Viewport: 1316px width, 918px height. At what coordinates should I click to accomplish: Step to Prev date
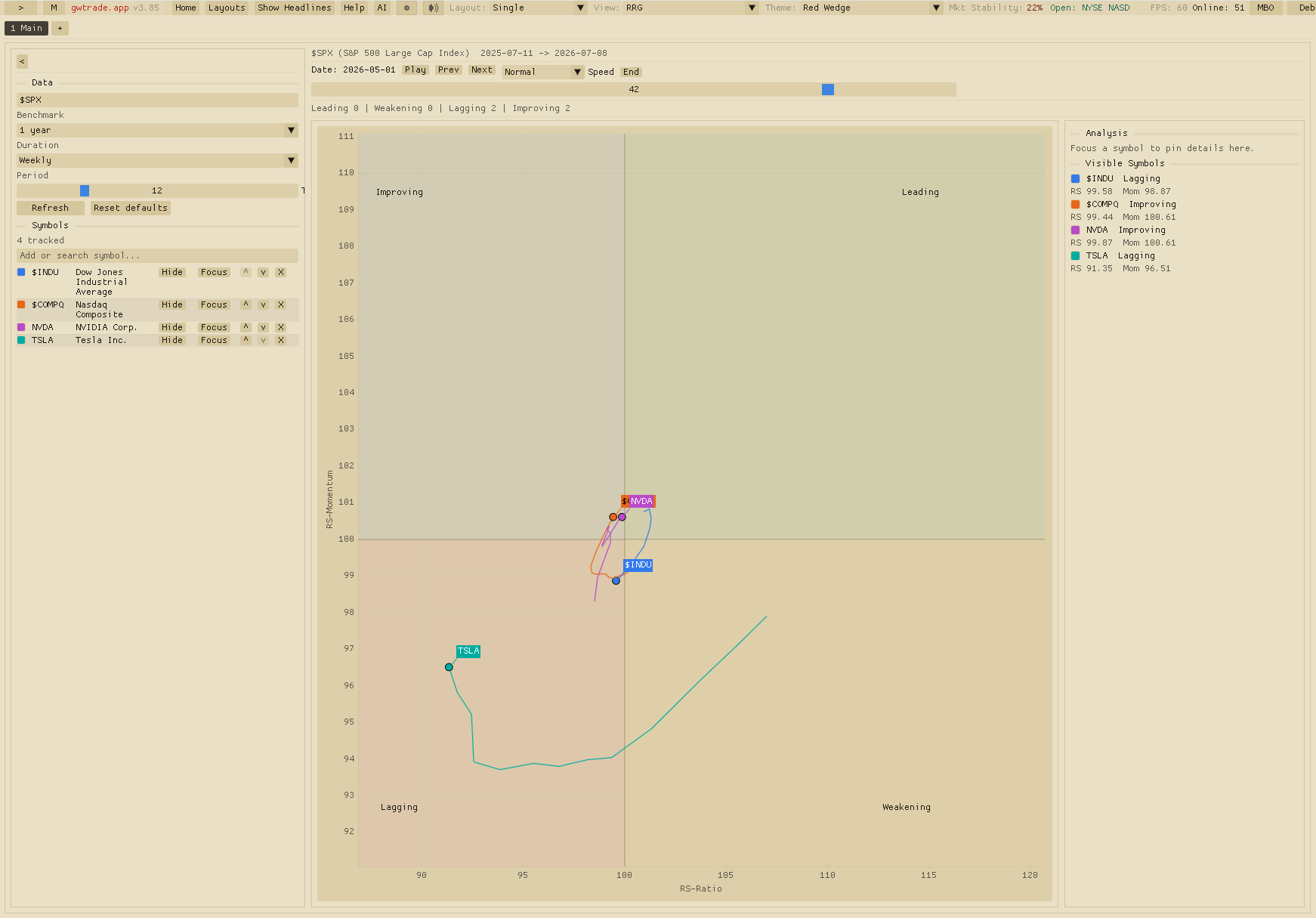(448, 70)
